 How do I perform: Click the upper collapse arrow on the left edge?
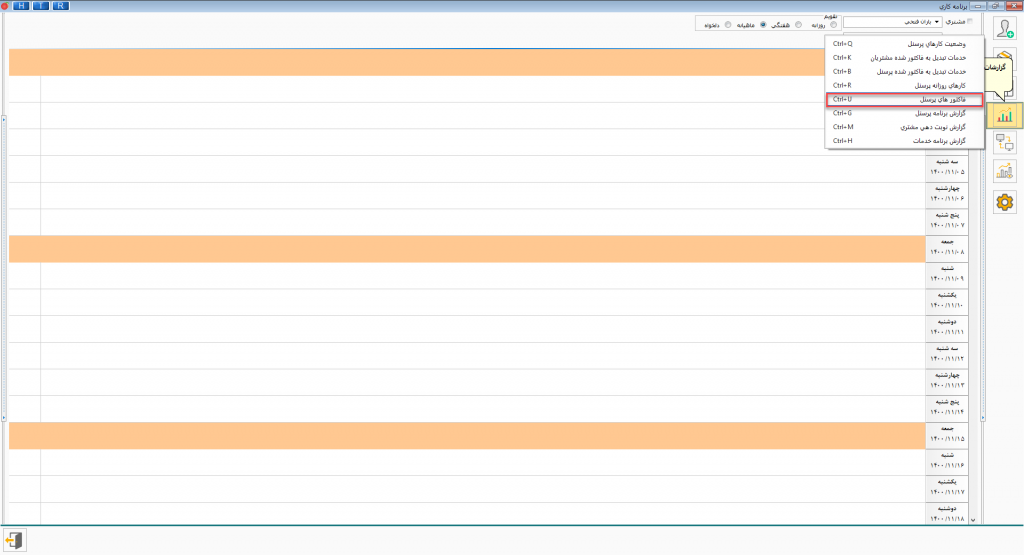[x=3, y=119]
